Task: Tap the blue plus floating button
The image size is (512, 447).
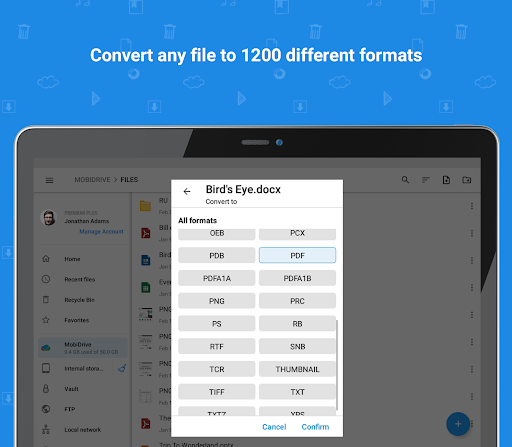Action: 458,424
